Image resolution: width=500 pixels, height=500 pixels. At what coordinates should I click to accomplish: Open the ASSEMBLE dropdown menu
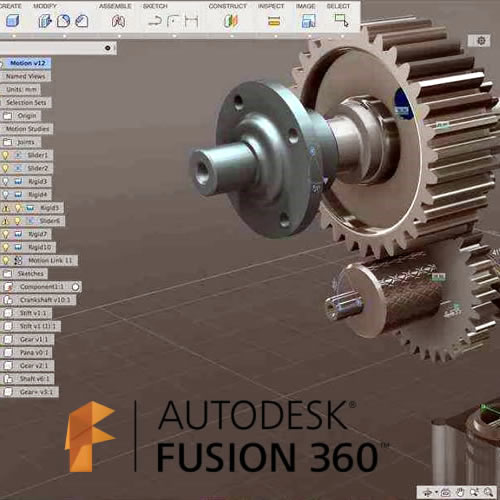[x=115, y=6]
